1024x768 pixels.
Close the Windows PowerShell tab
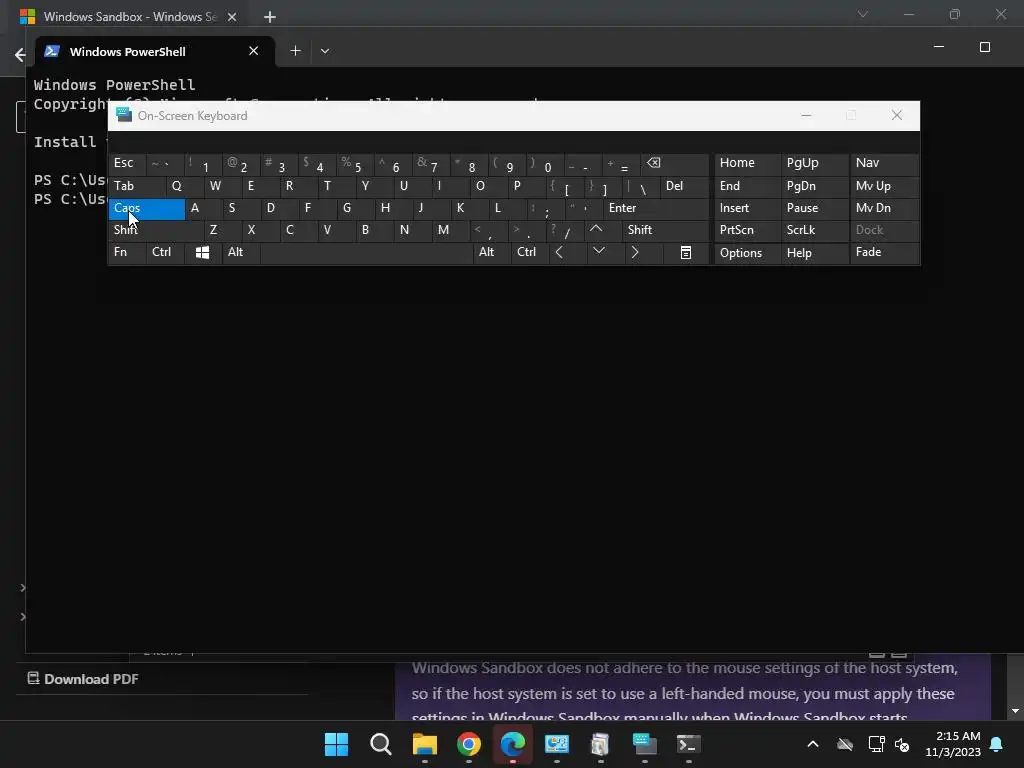pyautogui.click(x=253, y=51)
